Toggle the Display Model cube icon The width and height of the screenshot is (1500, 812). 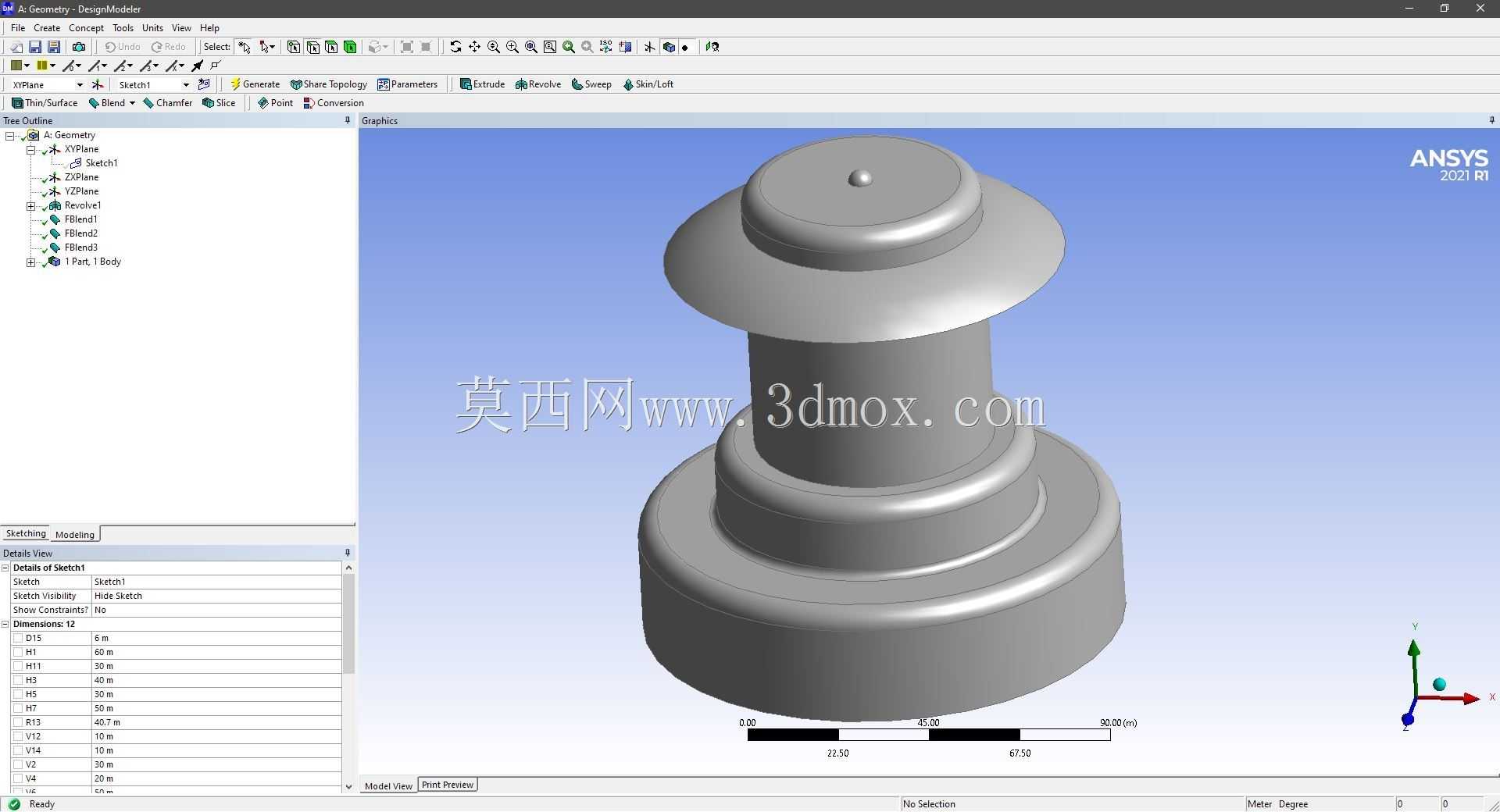[x=669, y=47]
